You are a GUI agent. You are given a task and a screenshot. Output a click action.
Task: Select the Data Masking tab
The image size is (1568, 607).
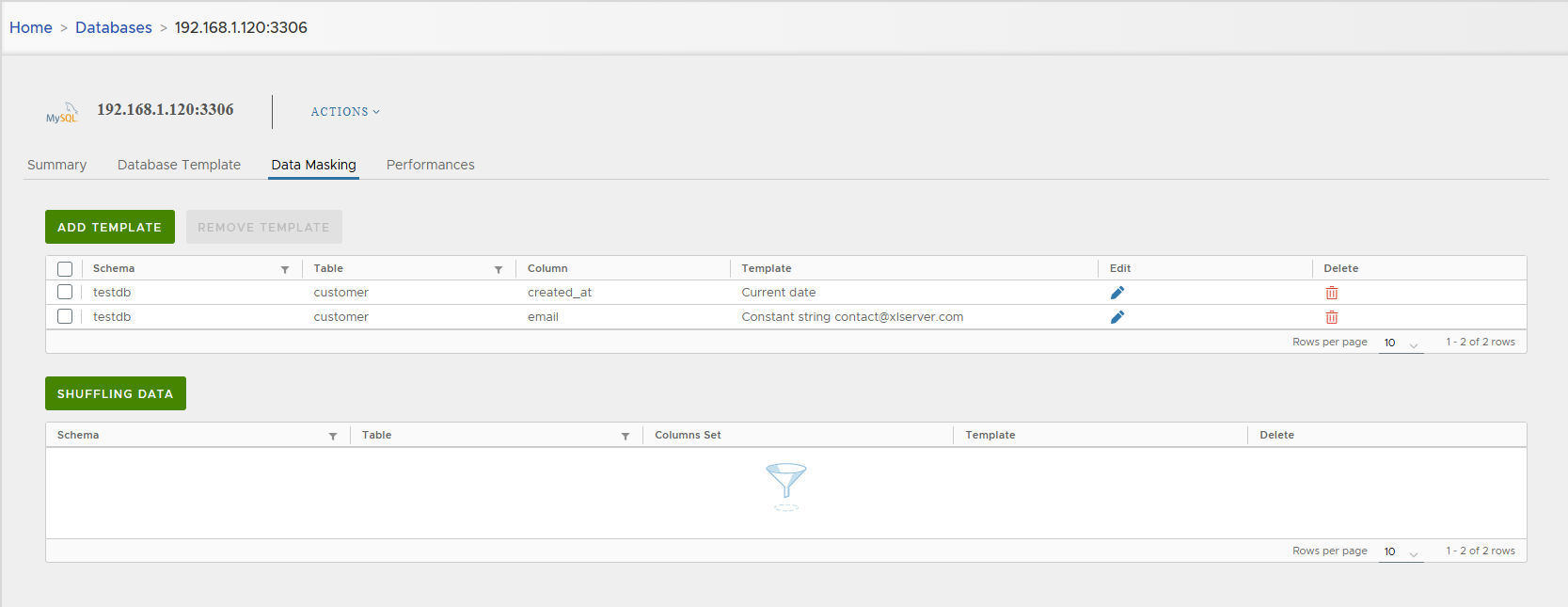pos(313,165)
